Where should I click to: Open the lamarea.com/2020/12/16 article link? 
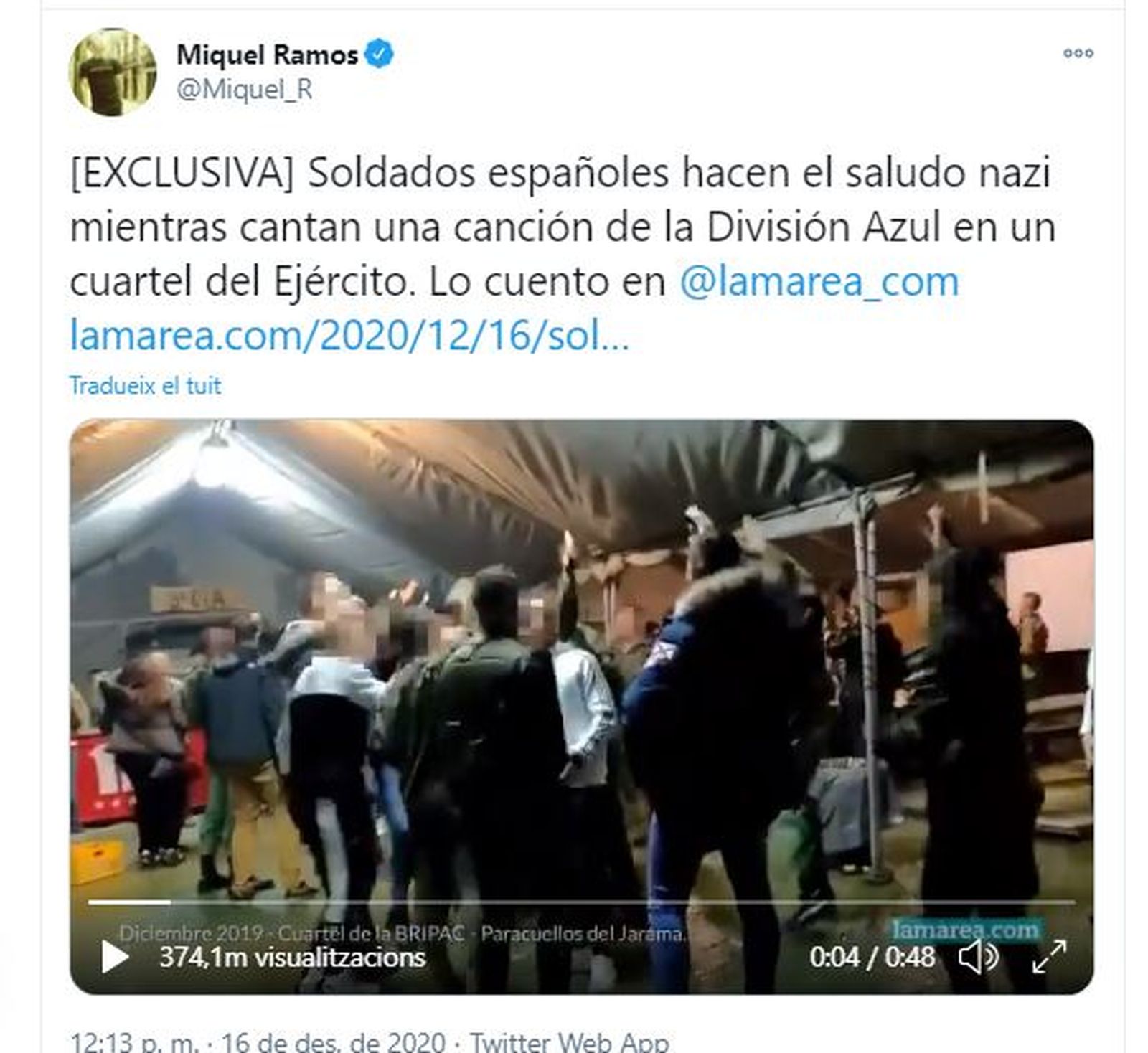tap(349, 336)
